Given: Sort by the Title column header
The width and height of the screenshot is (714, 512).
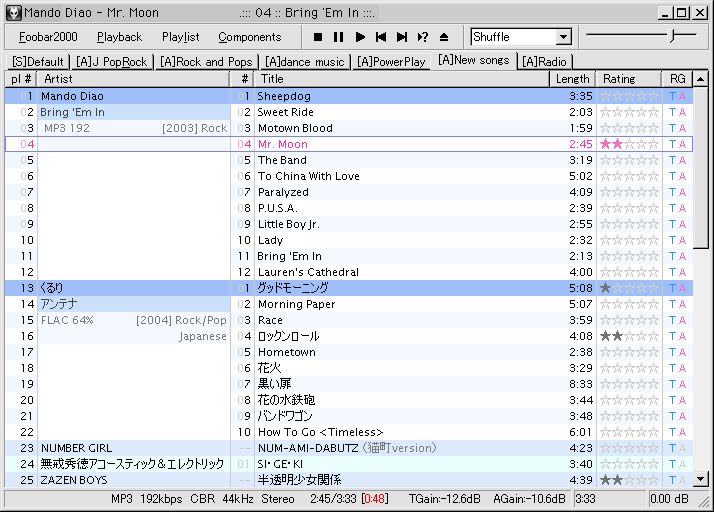Looking at the screenshot, I should point(402,79).
